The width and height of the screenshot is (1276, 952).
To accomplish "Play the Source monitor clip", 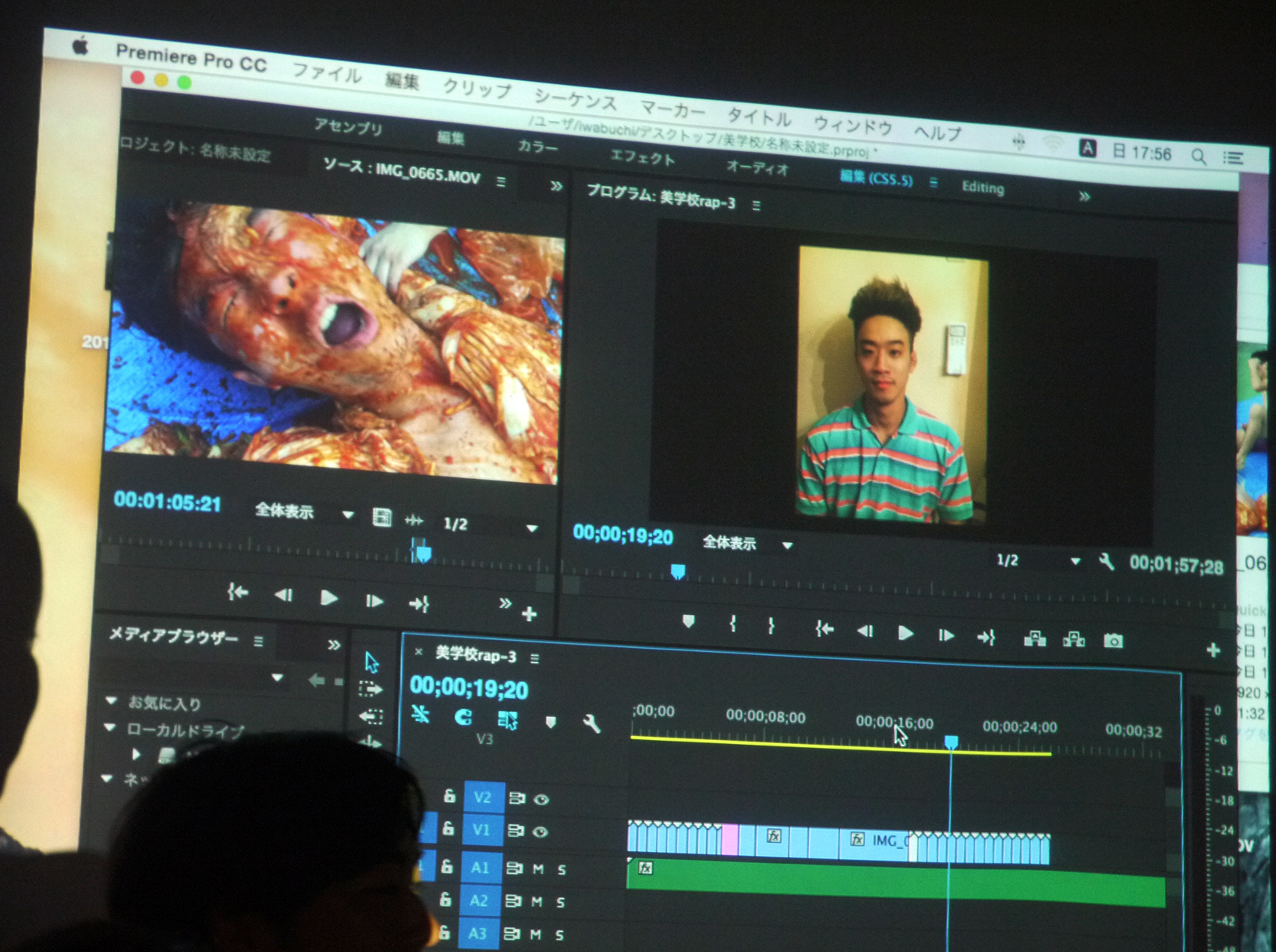I will (329, 598).
